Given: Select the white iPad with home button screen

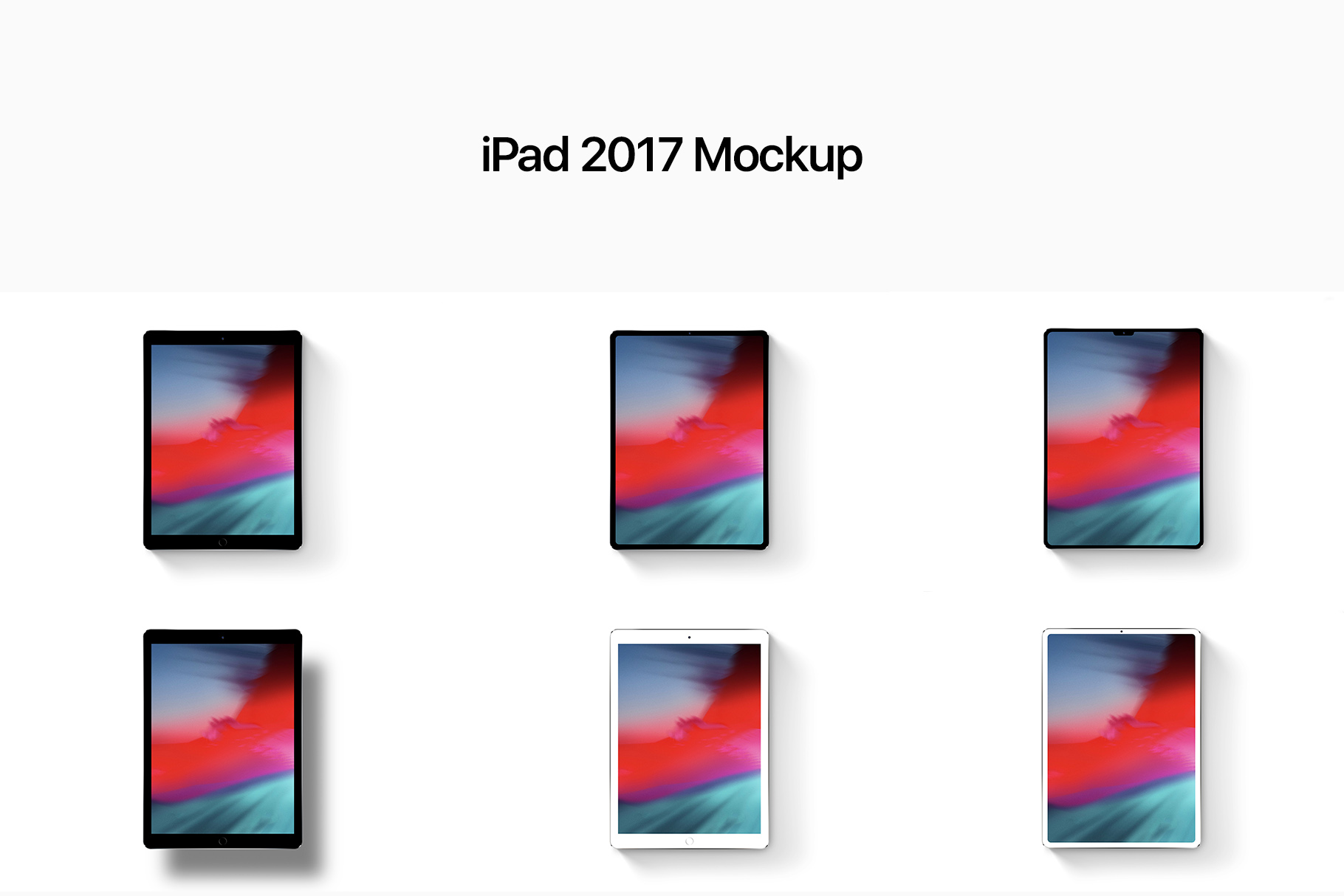Looking at the screenshot, I should [x=689, y=739].
